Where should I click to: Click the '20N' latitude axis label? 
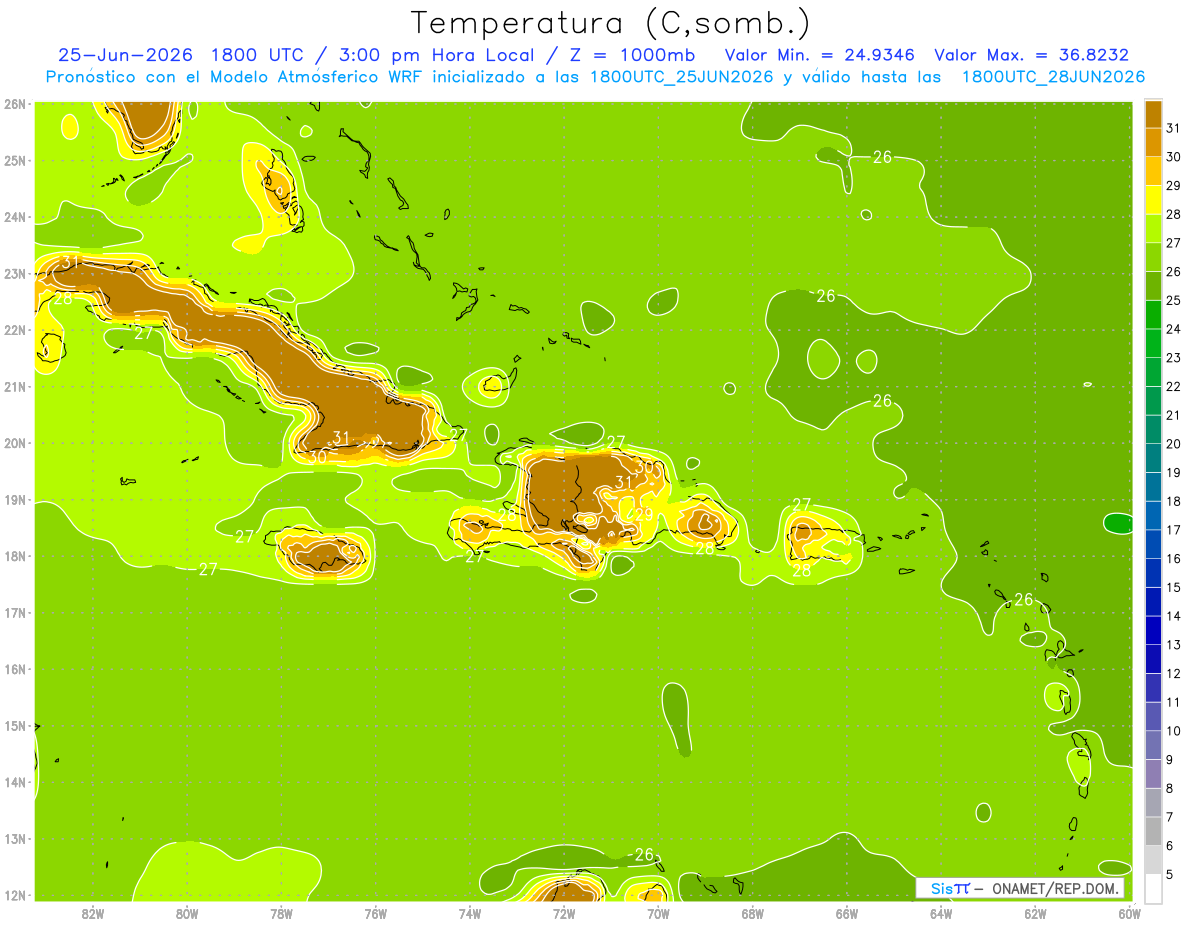tap(15, 443)
